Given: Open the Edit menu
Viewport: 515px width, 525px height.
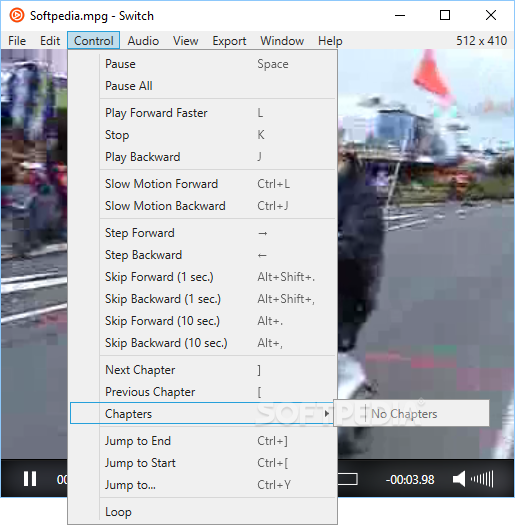Looking at the screenshot, I should tap(50, 41).
